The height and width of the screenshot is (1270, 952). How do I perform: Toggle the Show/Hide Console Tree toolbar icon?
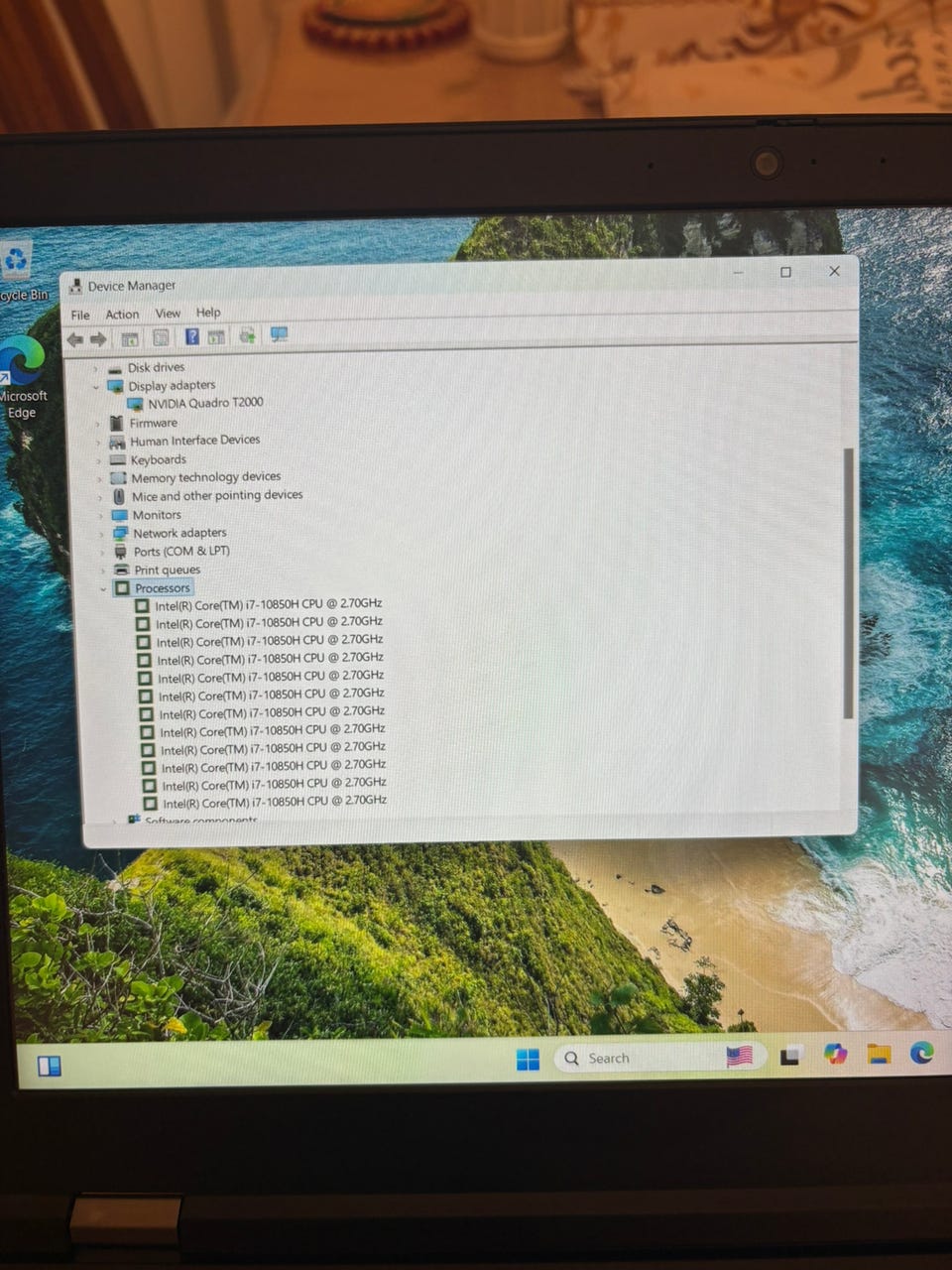(x=129, y=339)
